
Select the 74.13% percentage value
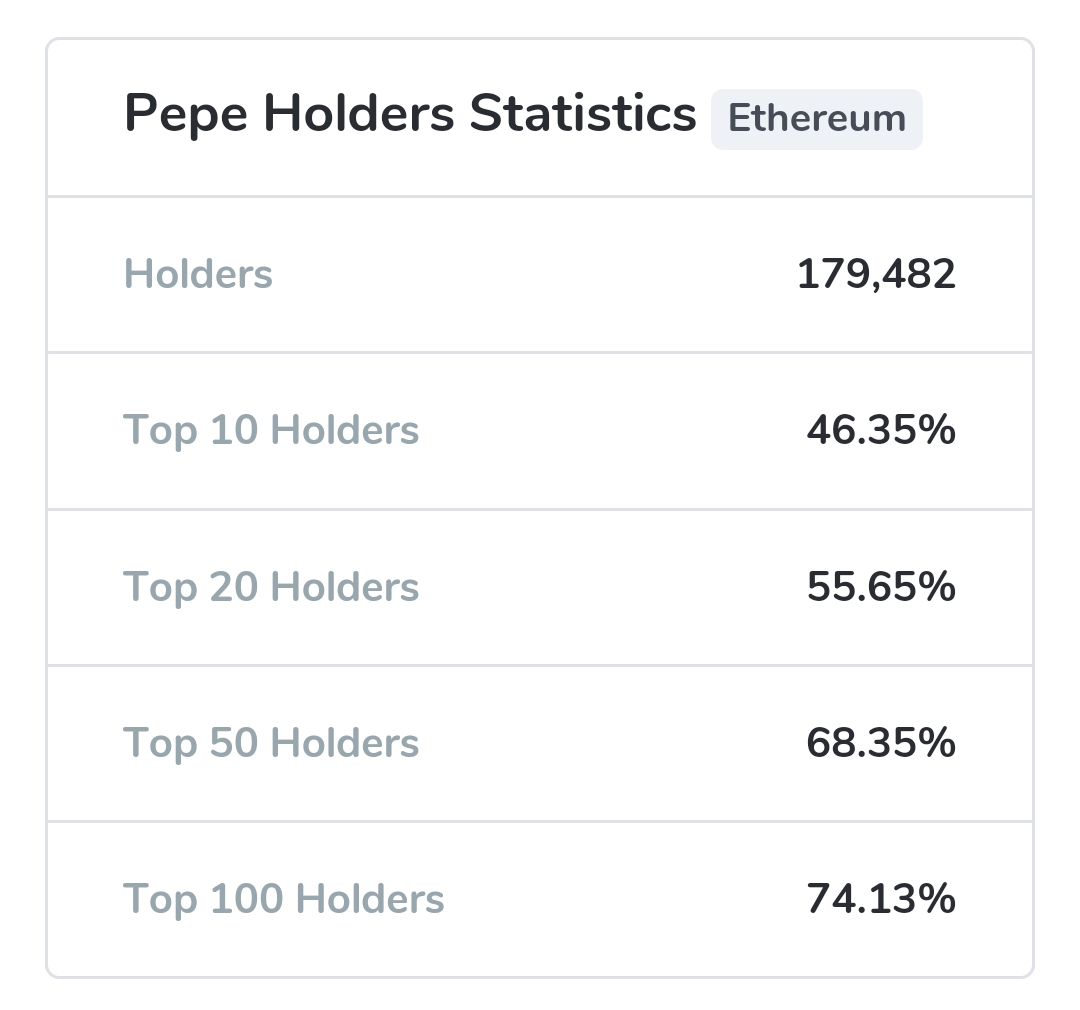coord(881,899)
